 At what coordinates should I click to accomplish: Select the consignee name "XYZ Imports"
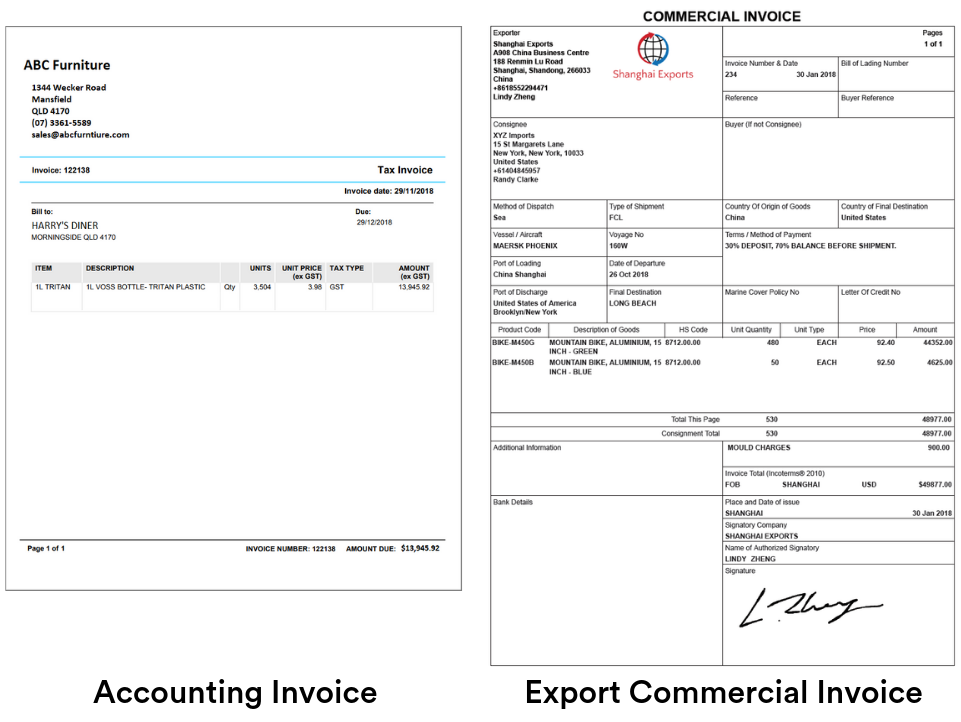(x=514, y=135)
